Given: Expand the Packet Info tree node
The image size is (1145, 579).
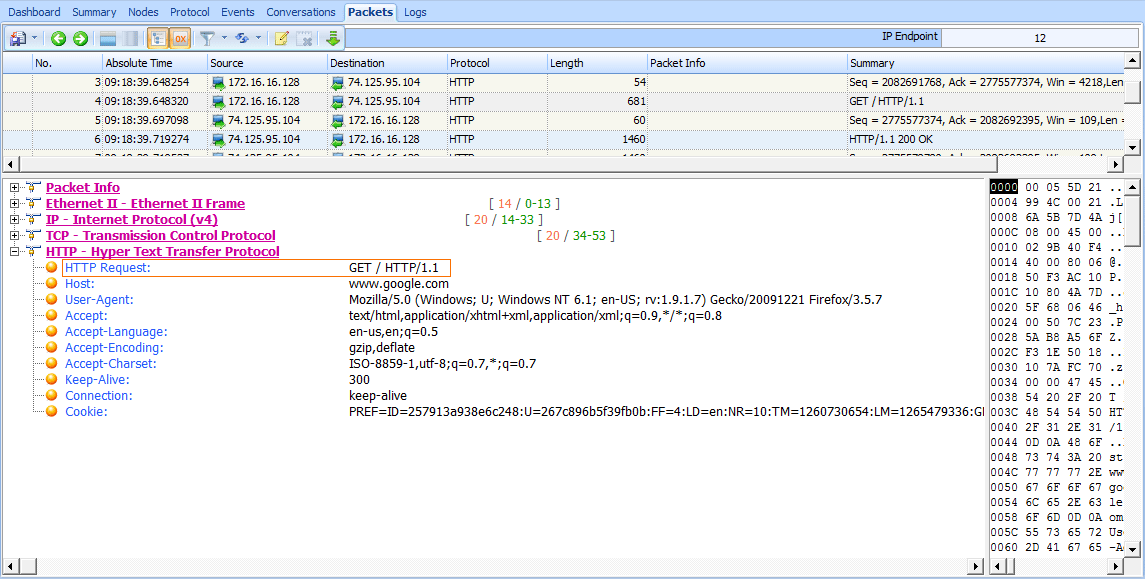Looking at the screenshot, I should [x=15, y=188].
